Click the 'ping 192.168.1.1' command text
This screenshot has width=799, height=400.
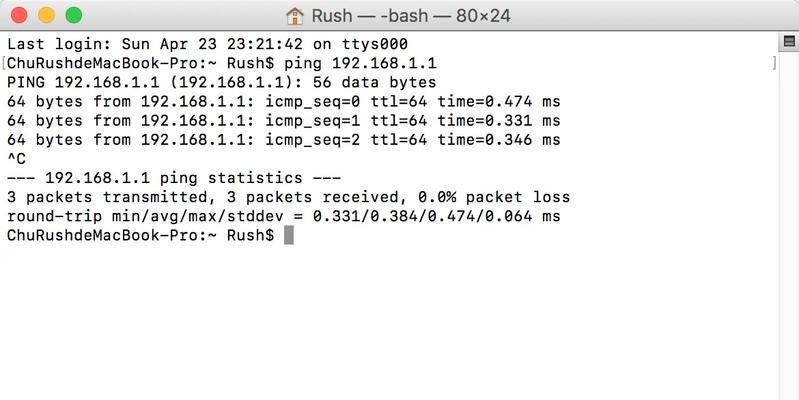tap(360, 64)
